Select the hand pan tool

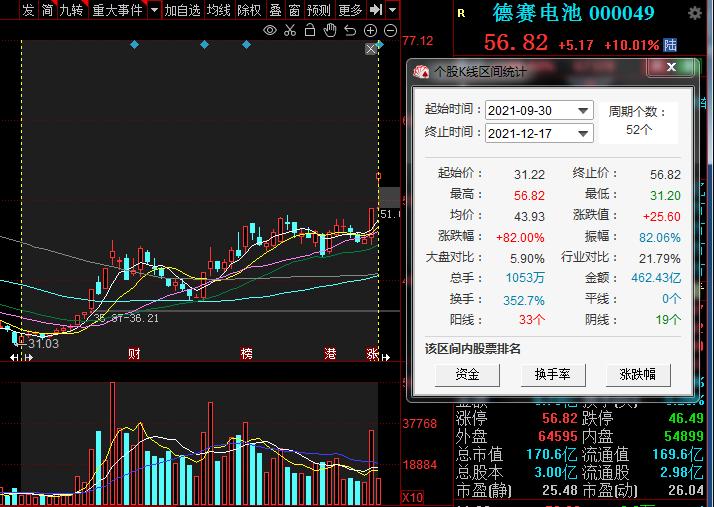pyautogui.click(x=330, y=31)
